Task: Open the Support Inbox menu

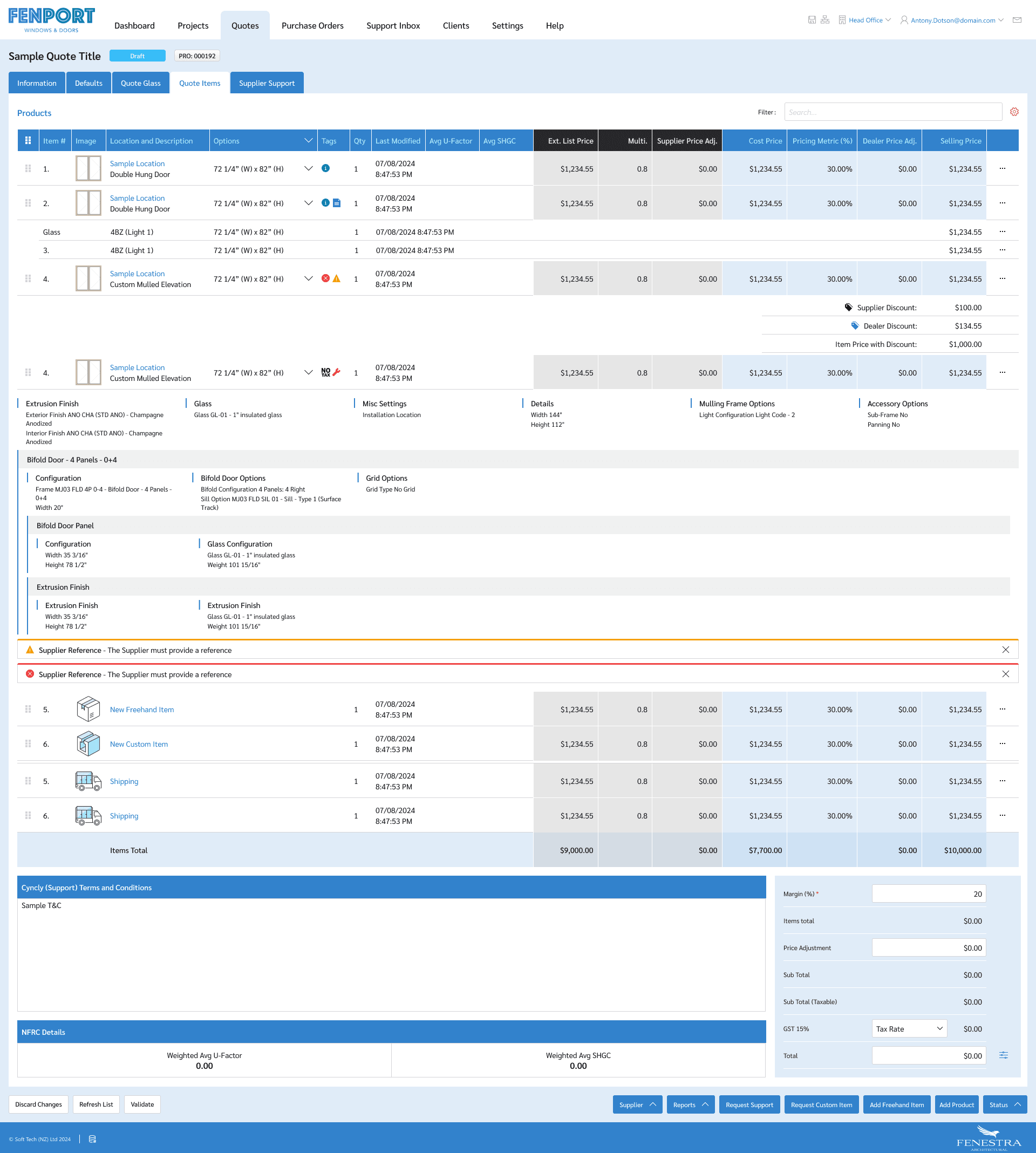Action: (393, 25)
